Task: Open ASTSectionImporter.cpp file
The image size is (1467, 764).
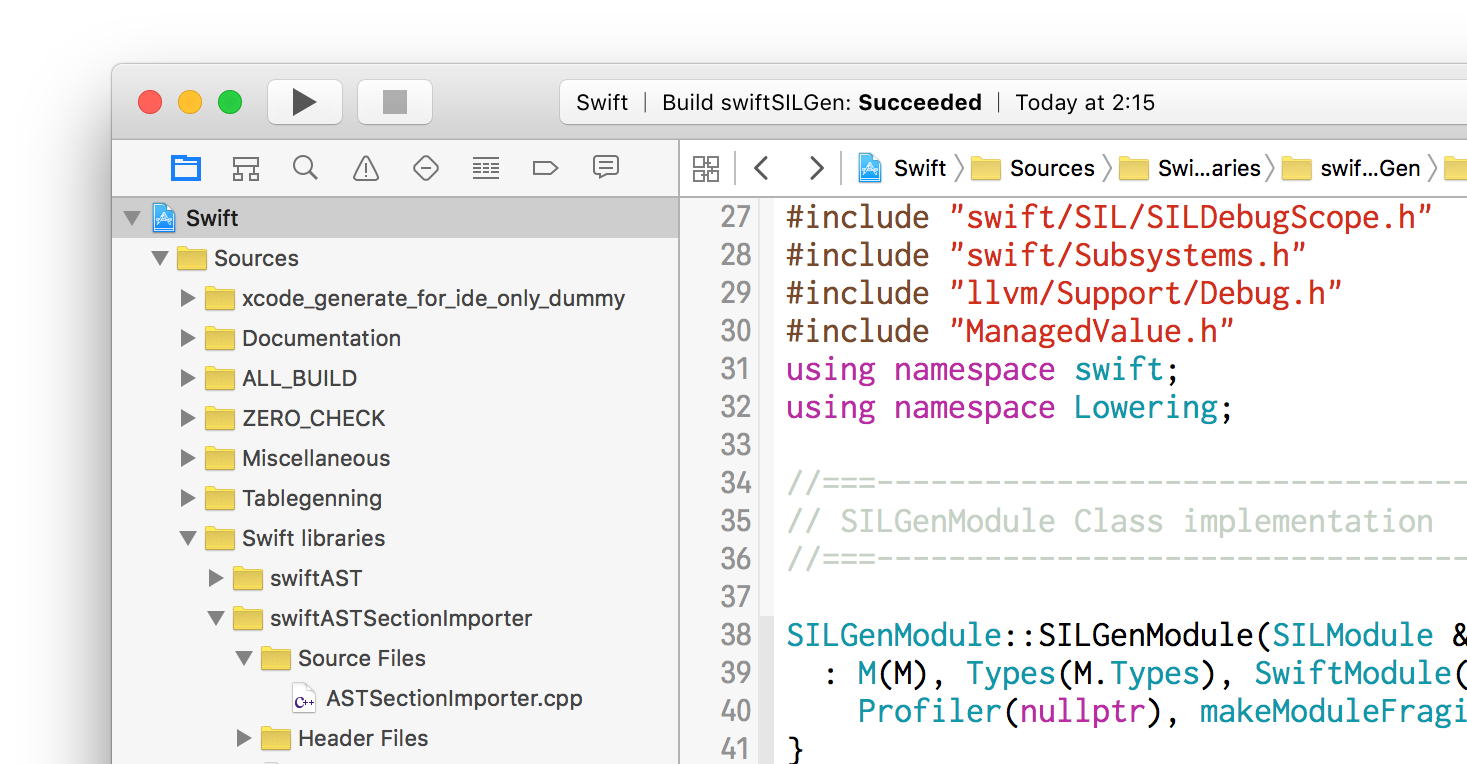Action: [436, 698]
